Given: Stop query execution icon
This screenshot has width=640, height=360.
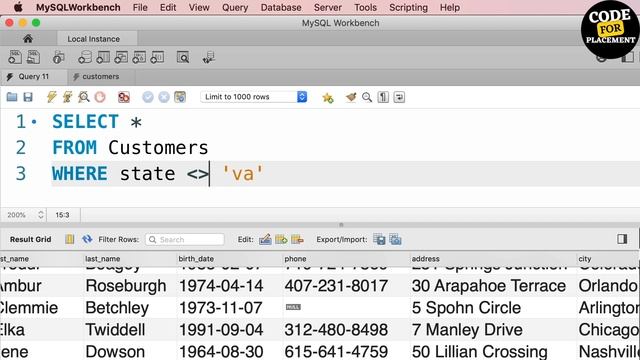Looking at the screenshot, I should 100,97.
